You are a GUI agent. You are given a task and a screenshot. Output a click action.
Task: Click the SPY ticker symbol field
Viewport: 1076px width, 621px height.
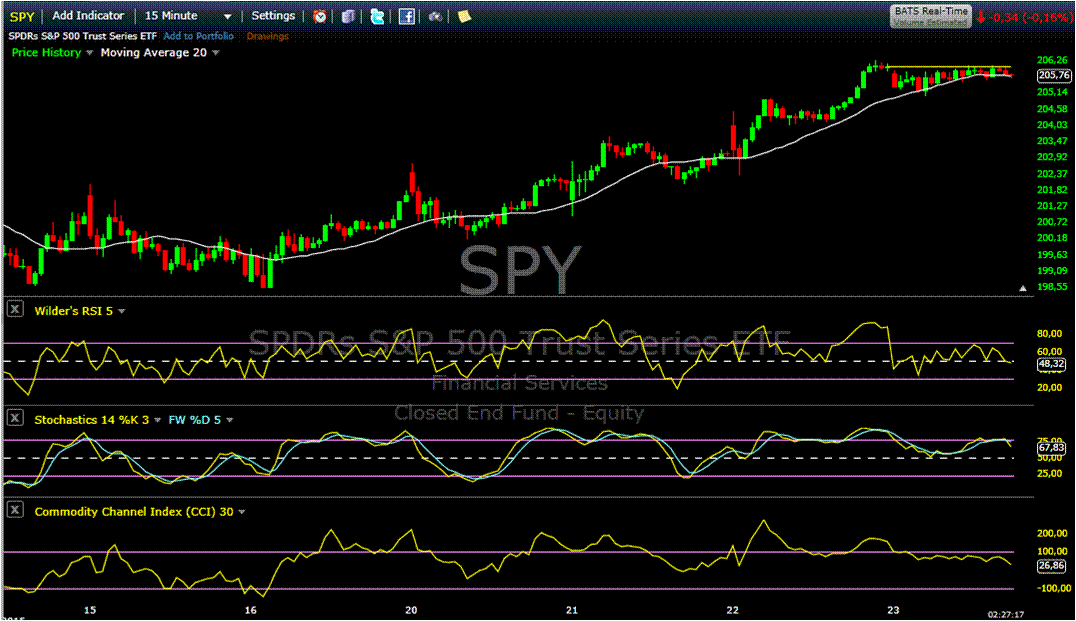[22, 16]
